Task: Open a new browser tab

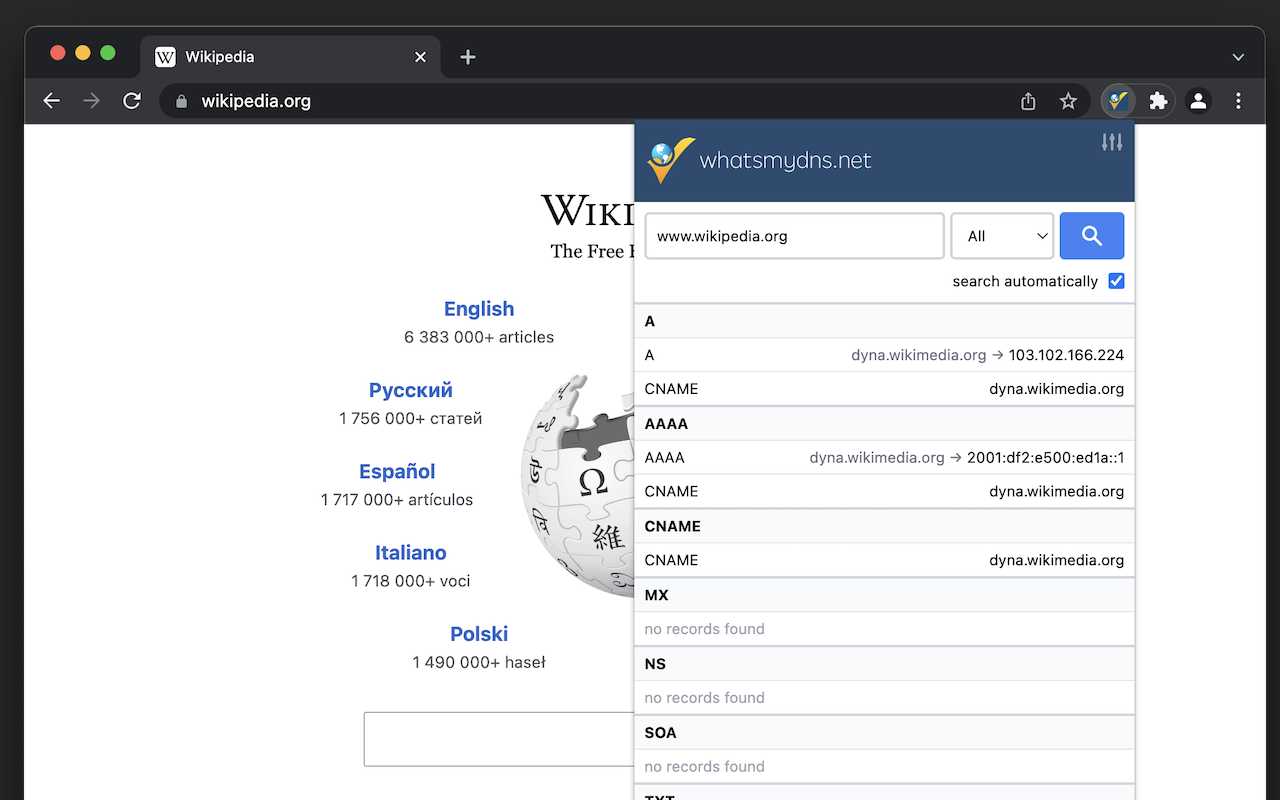Action: point(468,57)
